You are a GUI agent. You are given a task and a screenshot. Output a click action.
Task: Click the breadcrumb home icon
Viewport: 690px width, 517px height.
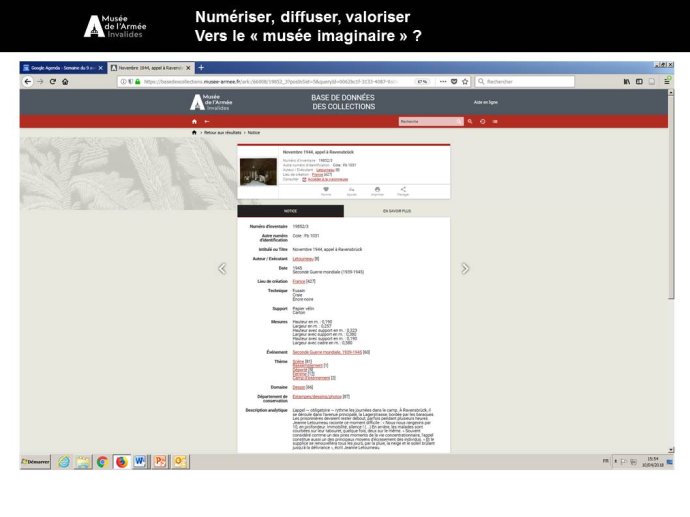194,132
